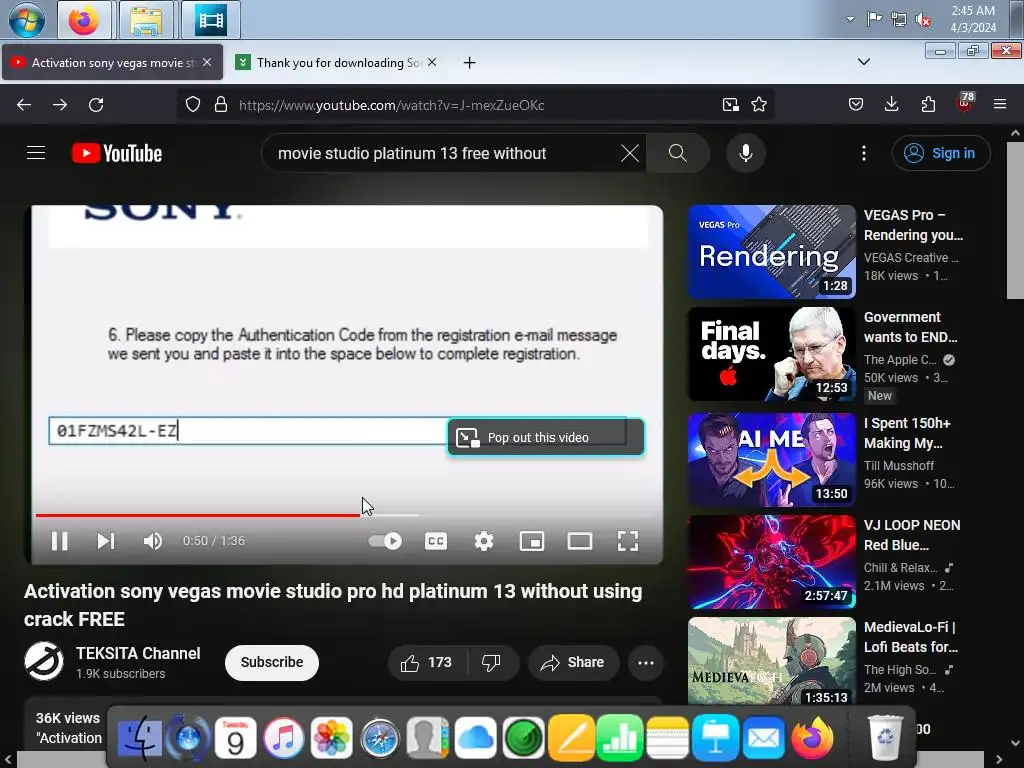Open VEGAS Pro Rendering video thumbnail
Image resolution: width=1024 pixels, height=768 pixels.
point(772,252)
